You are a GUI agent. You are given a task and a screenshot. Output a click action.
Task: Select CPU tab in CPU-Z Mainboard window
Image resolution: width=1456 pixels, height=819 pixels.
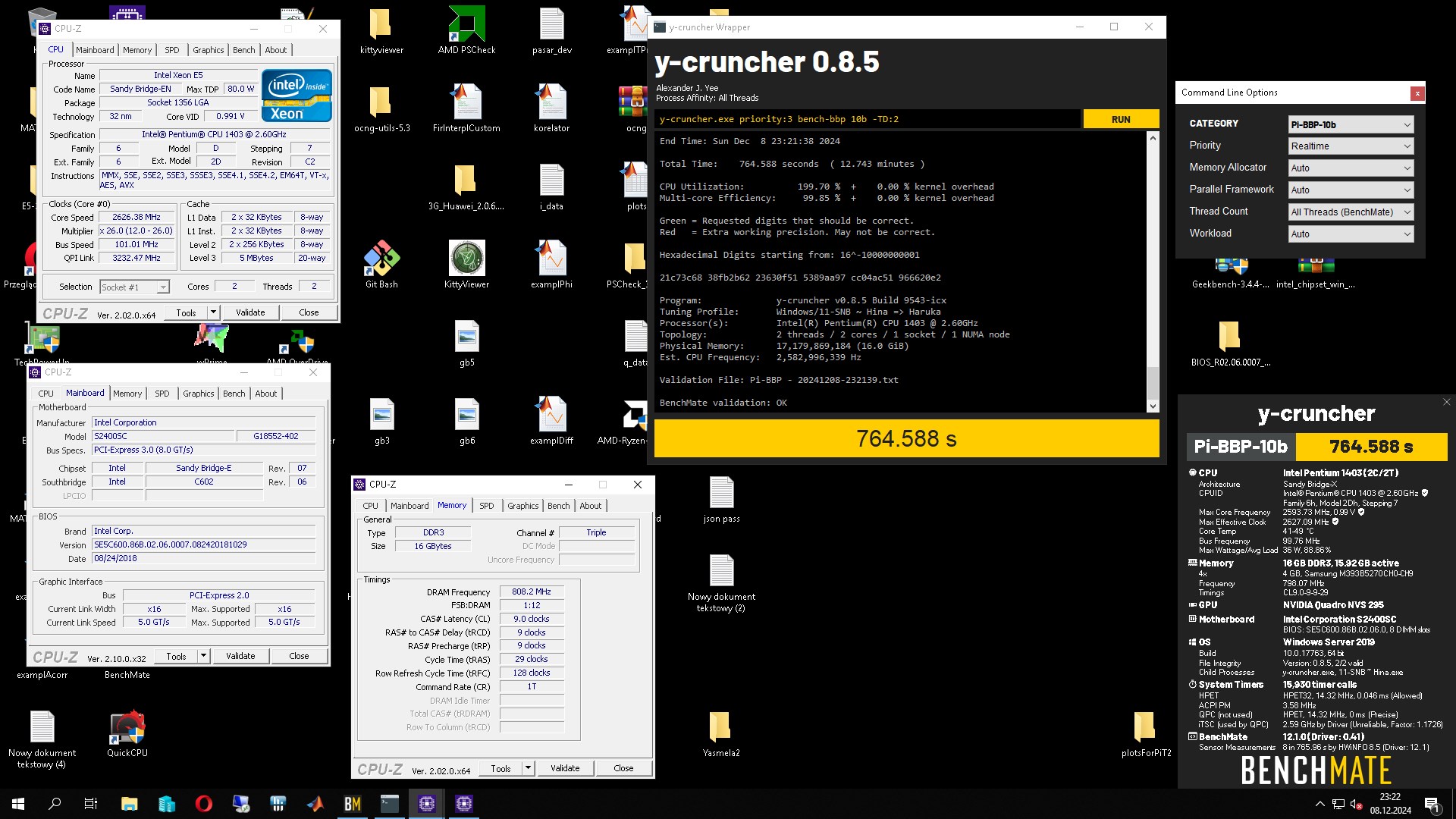coord(45,394)
